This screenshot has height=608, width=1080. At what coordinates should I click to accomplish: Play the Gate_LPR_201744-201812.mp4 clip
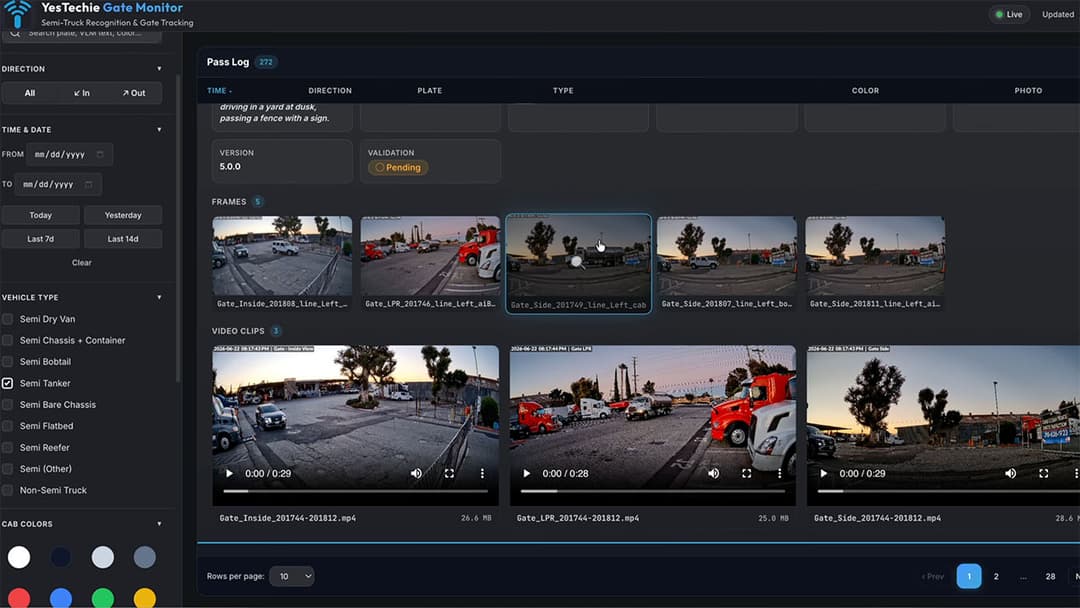tap(527, 474)
